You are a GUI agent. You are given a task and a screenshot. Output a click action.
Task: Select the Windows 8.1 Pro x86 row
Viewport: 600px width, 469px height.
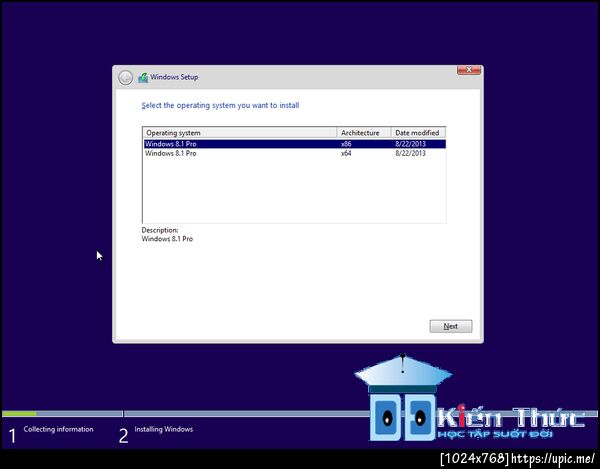click(295, 144)
